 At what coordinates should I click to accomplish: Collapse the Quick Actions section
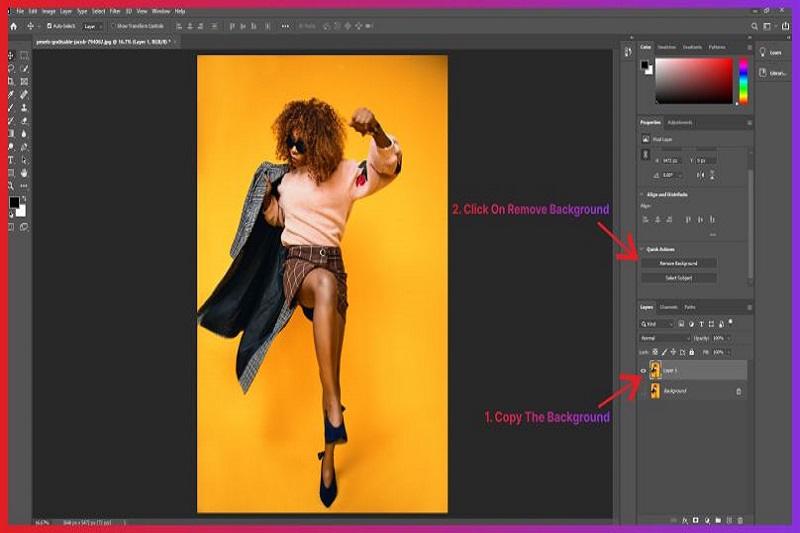(642, 249)
